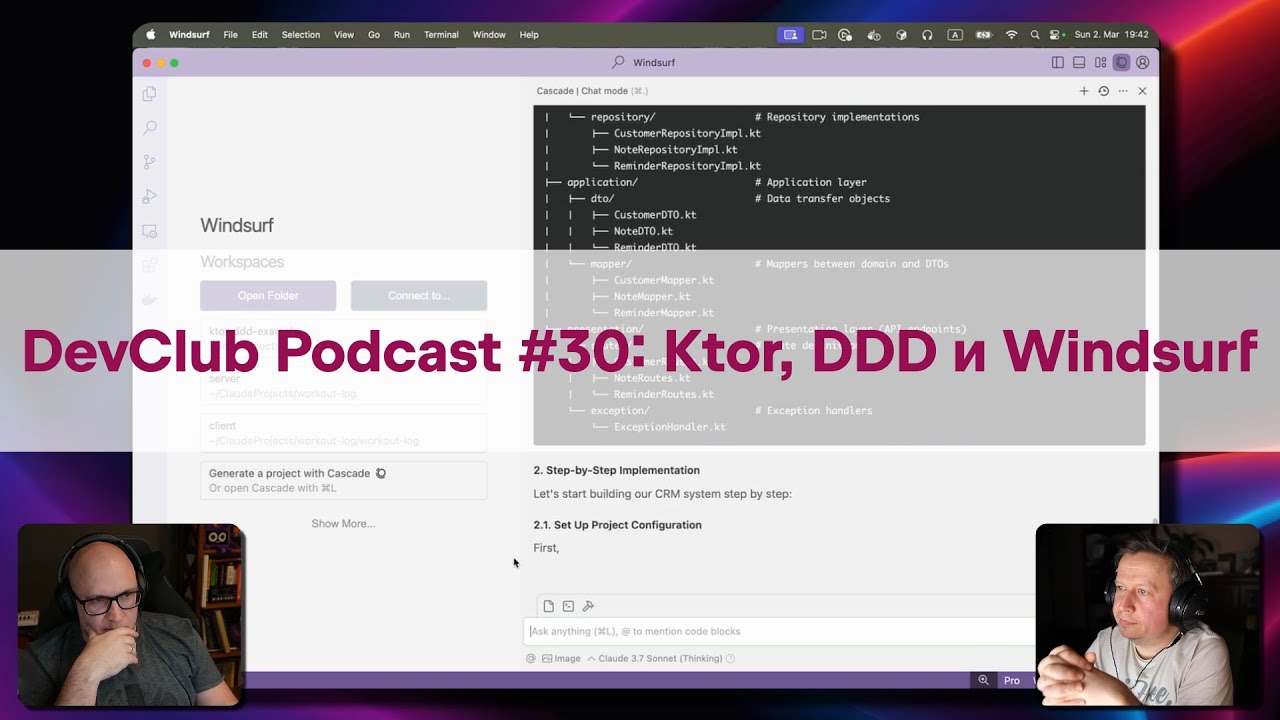1280x720 pixels.
Task: Start a new Cascade conversation with plus icon
Action: [1084, 91]
